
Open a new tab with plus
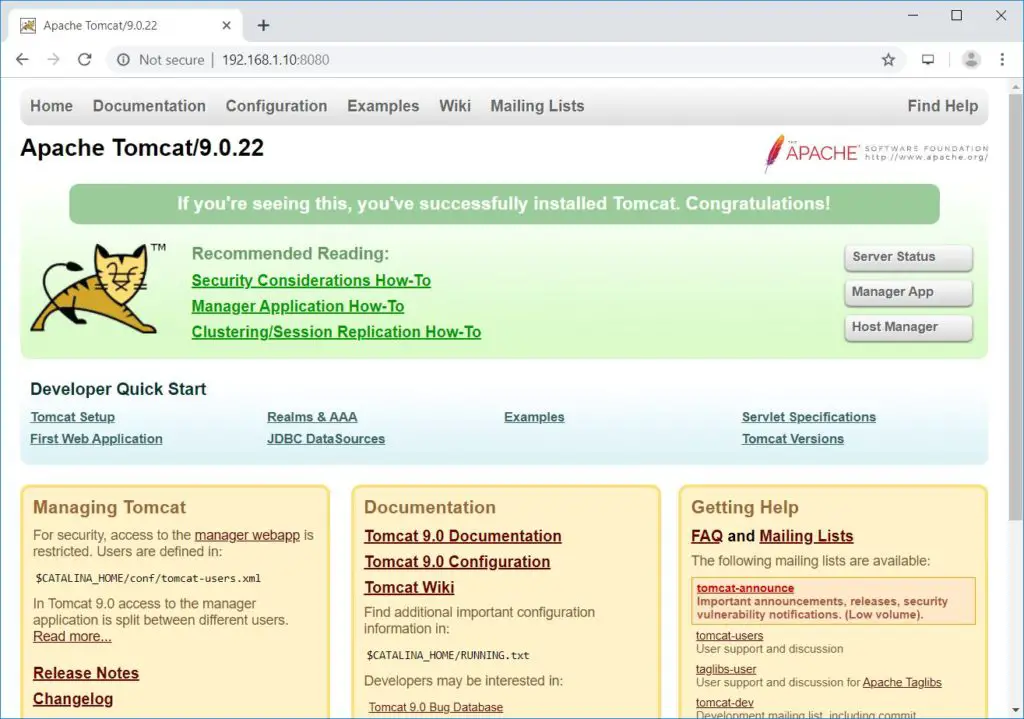click(x=263, y=25)
